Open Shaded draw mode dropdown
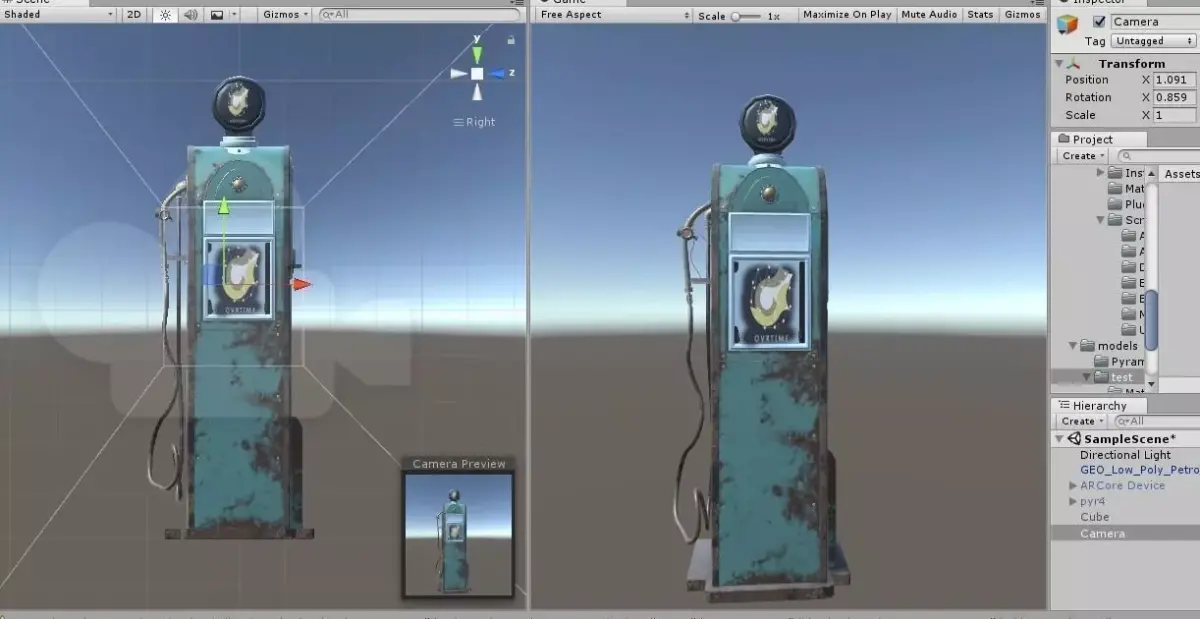The image size is (1200, 619). (x=59, y=15)
